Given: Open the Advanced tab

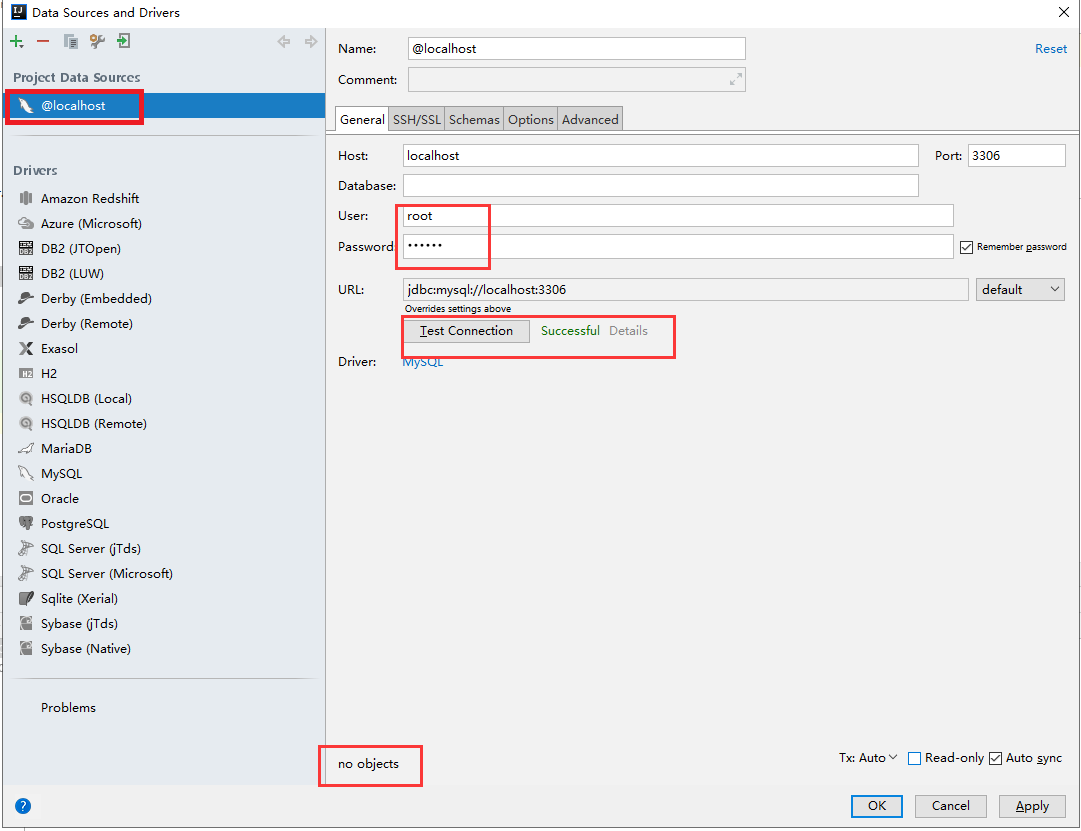Looking at the screenshot, I should [590, 119].
